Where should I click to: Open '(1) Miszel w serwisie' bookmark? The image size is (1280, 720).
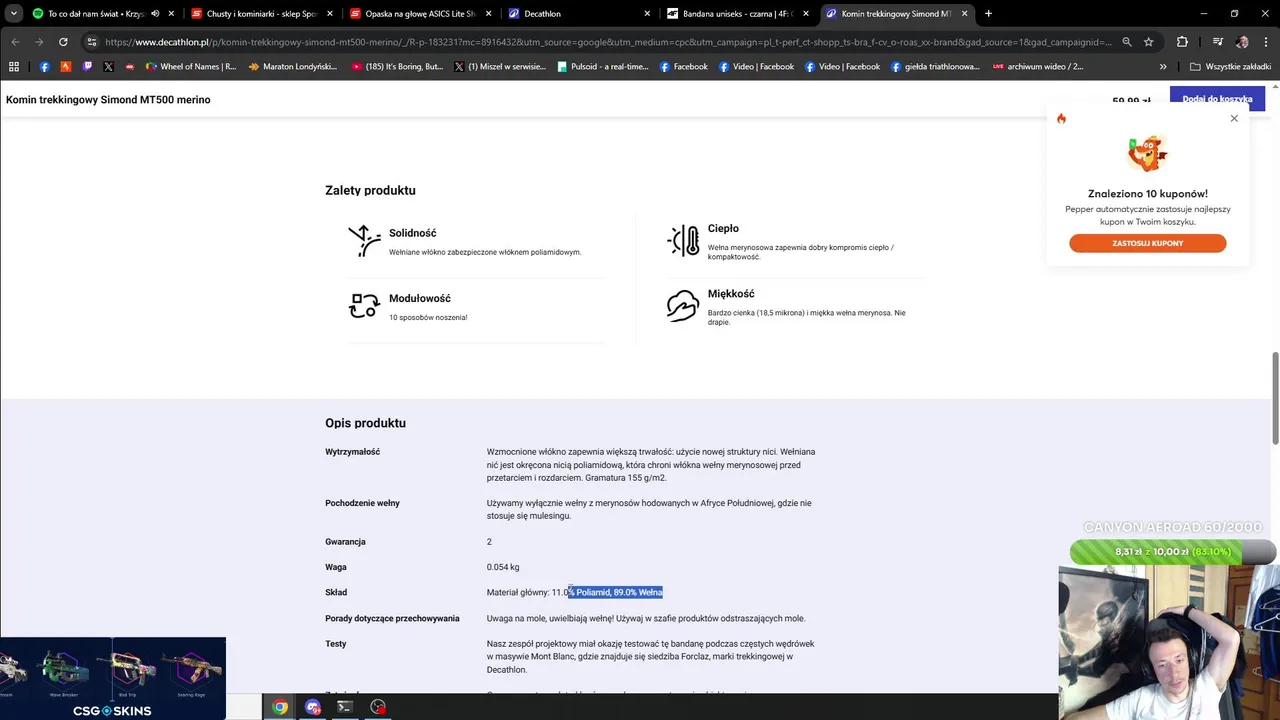pyautogui.click(x=500, y=67)
